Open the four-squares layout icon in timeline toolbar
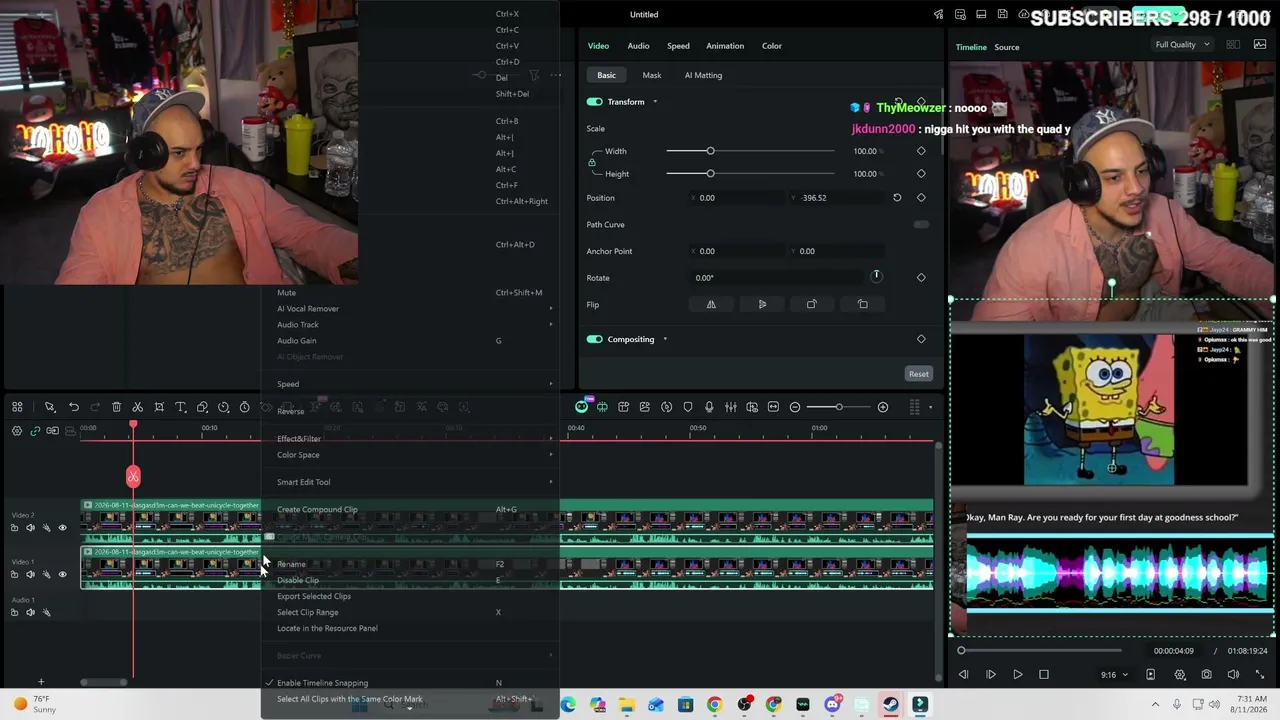This screenshot has width=1280, height=720. [x=17, y=407]
